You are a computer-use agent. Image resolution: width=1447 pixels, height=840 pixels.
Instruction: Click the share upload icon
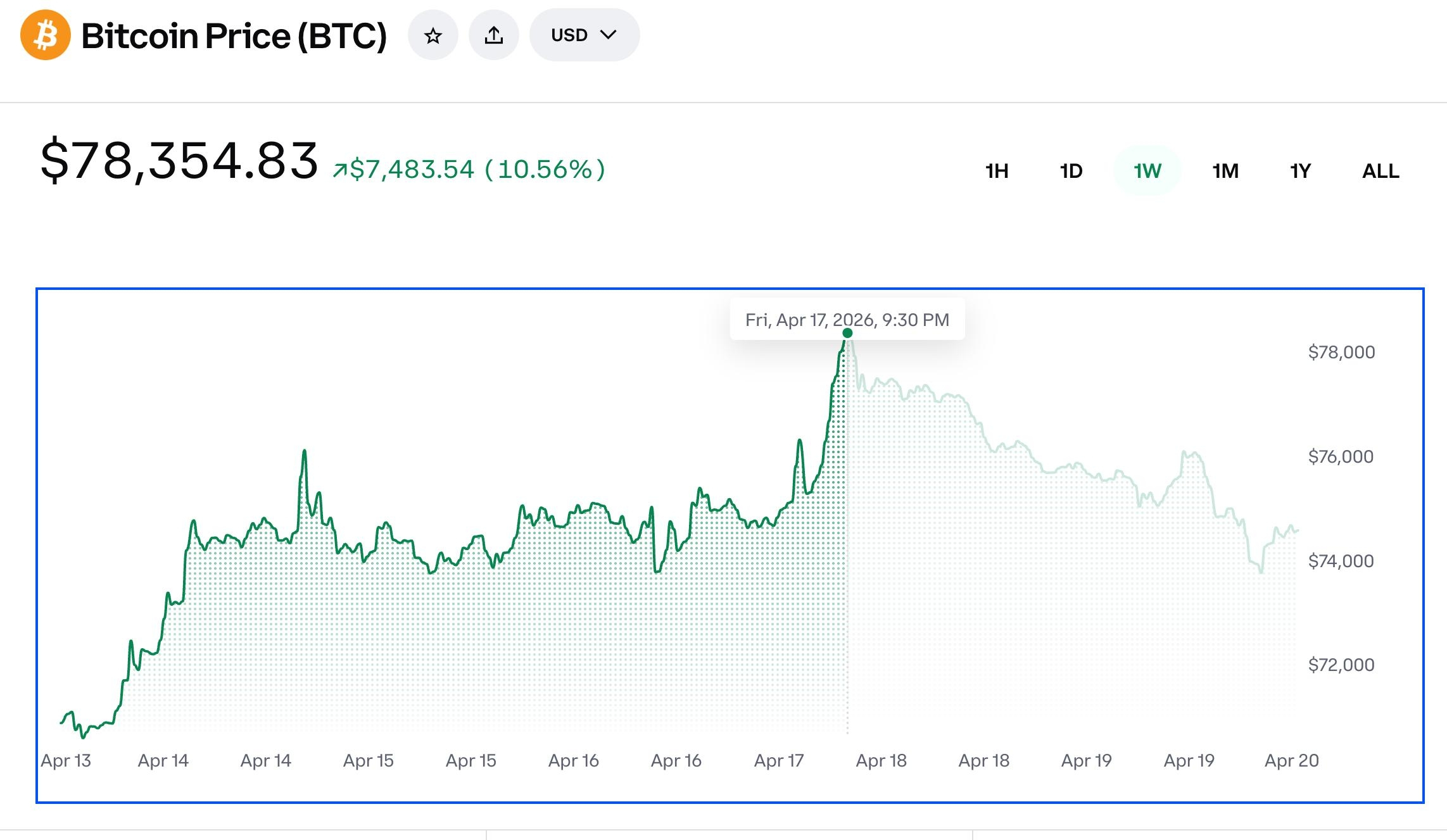(494, 35)
